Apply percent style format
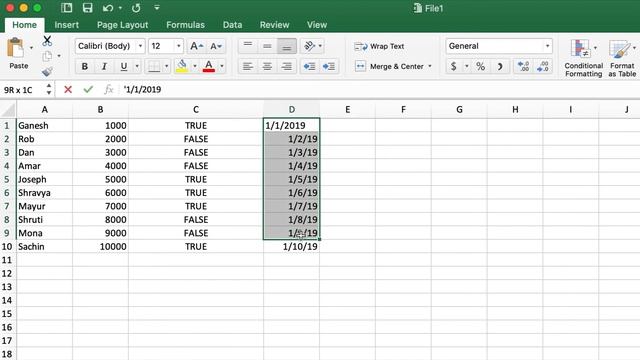640x360 pixels. (x=480, y=66)
